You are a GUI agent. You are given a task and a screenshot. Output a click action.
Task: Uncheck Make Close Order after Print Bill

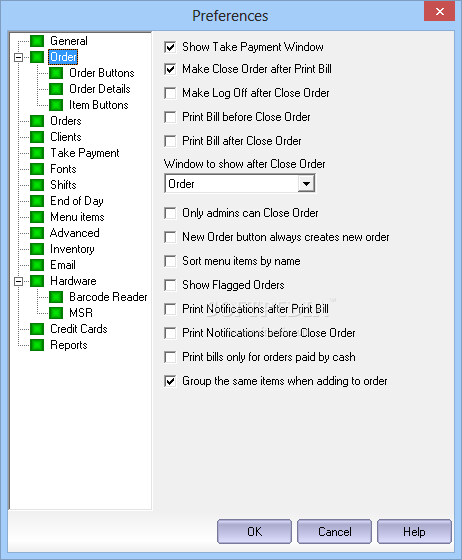[170, 69]
